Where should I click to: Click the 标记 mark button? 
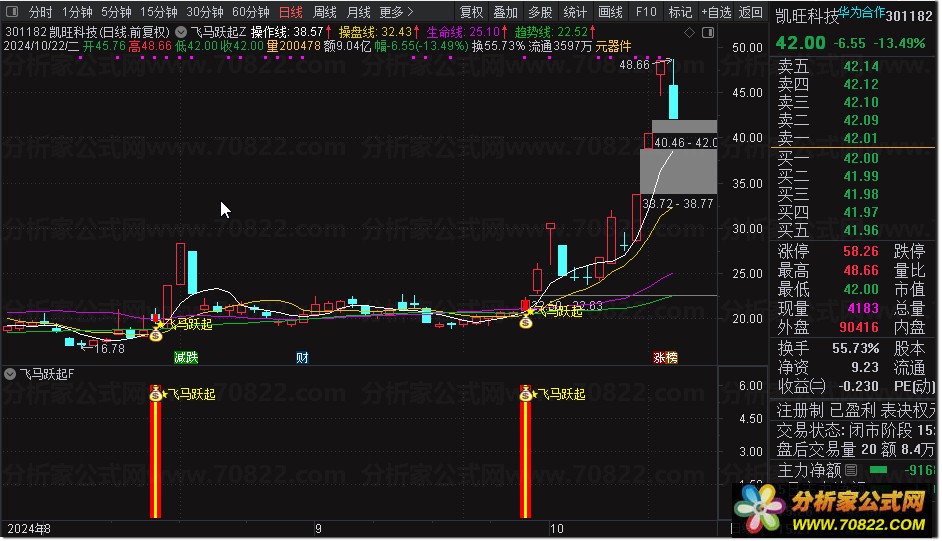(x=680, y=12)
